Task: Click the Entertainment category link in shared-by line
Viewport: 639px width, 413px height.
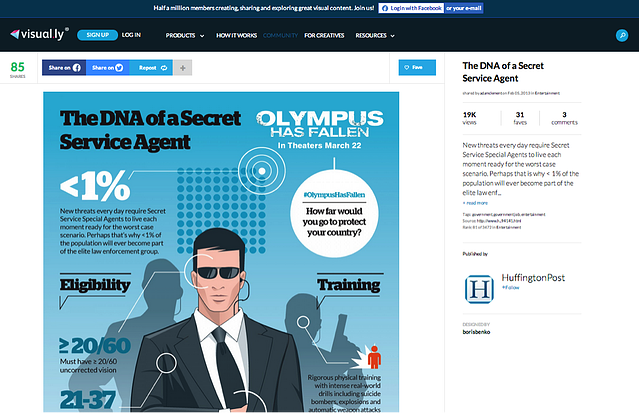Action: (x=547, y=93)
